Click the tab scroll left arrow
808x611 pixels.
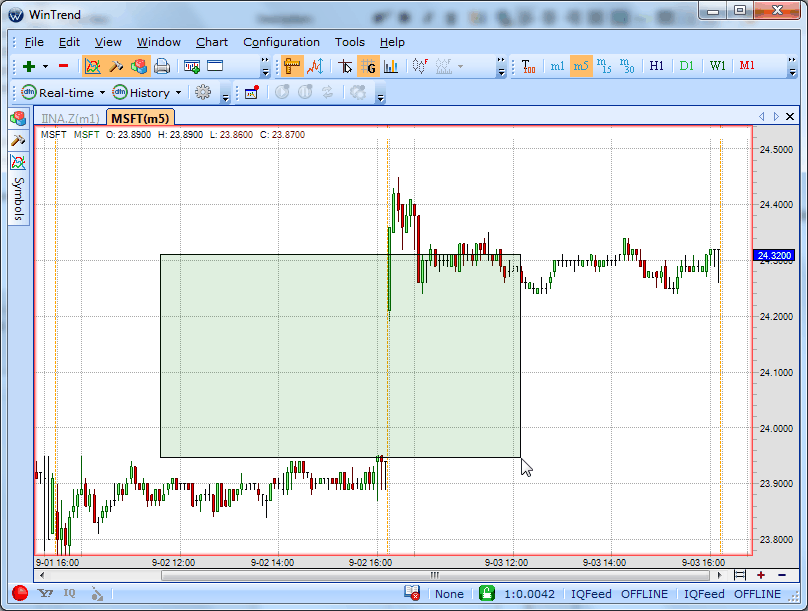coord(762,117)
